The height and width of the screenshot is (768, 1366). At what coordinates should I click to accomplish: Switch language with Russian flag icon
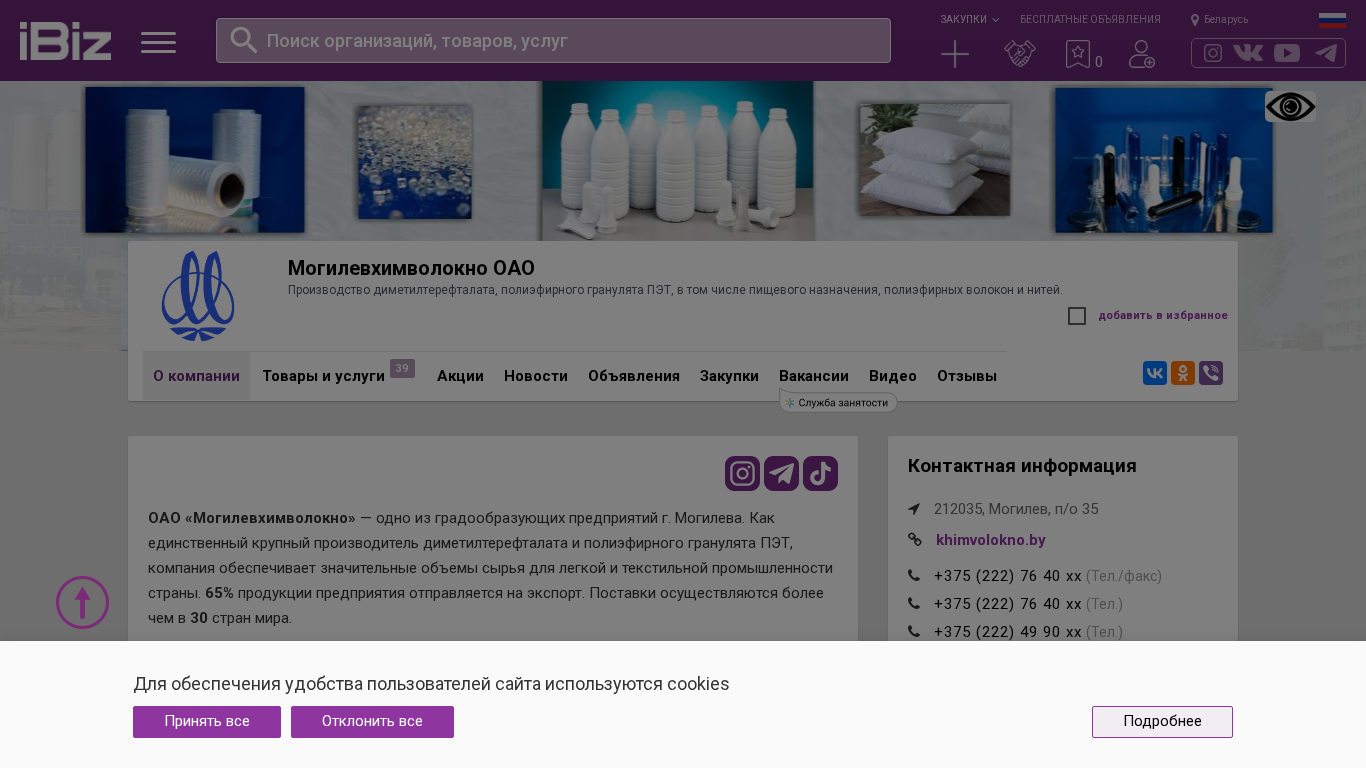tap(1332, 20)
